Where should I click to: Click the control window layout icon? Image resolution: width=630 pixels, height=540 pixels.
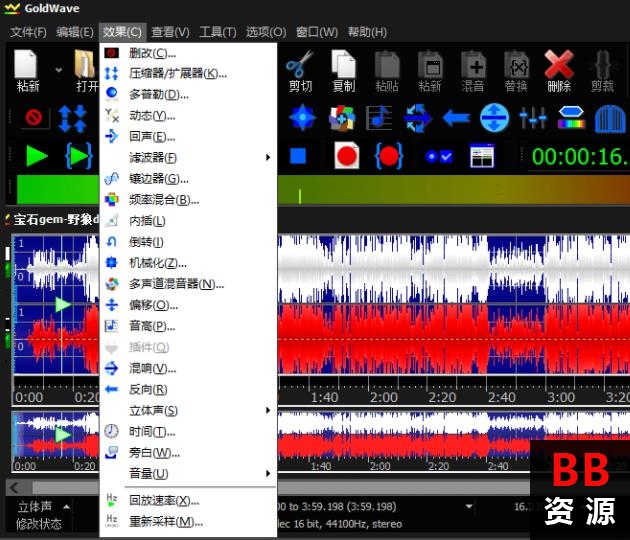482,155
